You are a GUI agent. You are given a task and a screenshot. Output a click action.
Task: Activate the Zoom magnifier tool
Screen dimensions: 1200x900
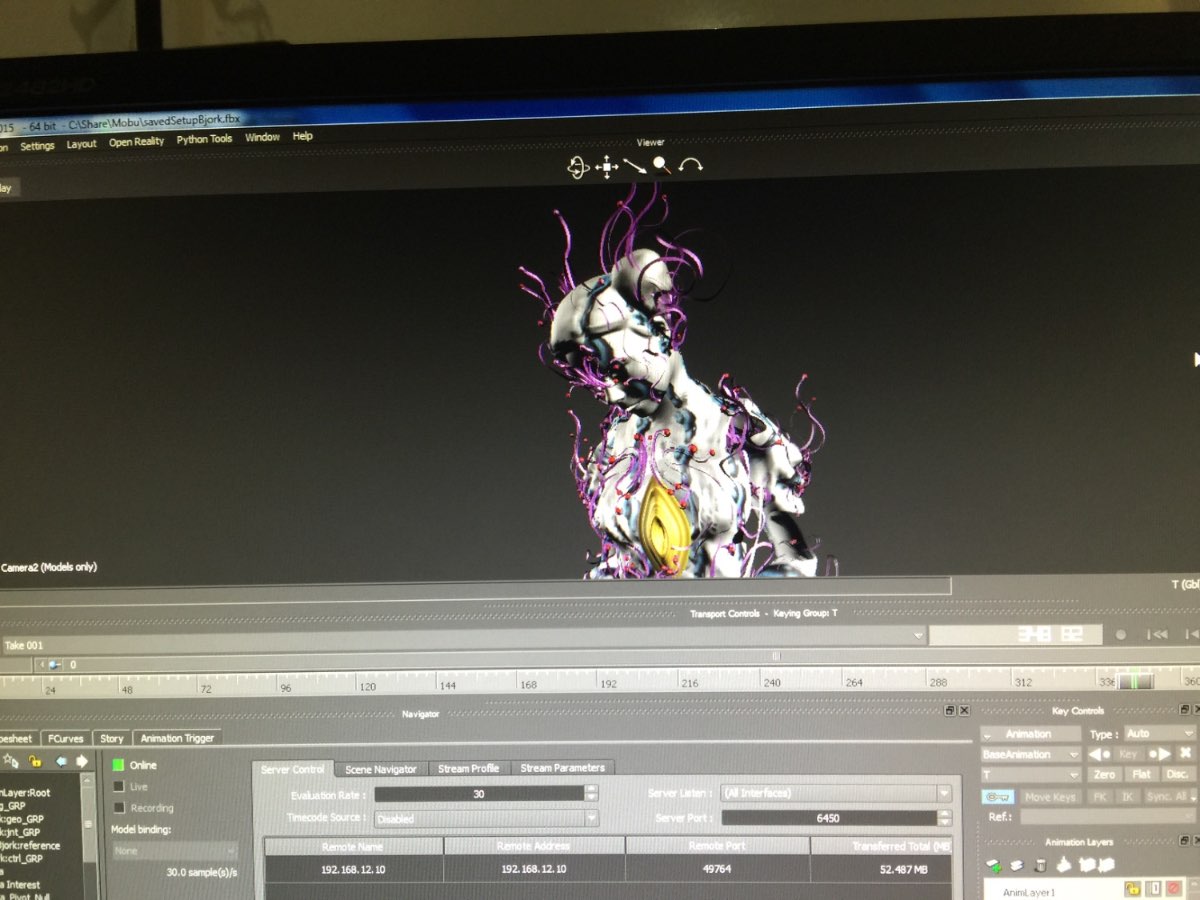(662, 165)
